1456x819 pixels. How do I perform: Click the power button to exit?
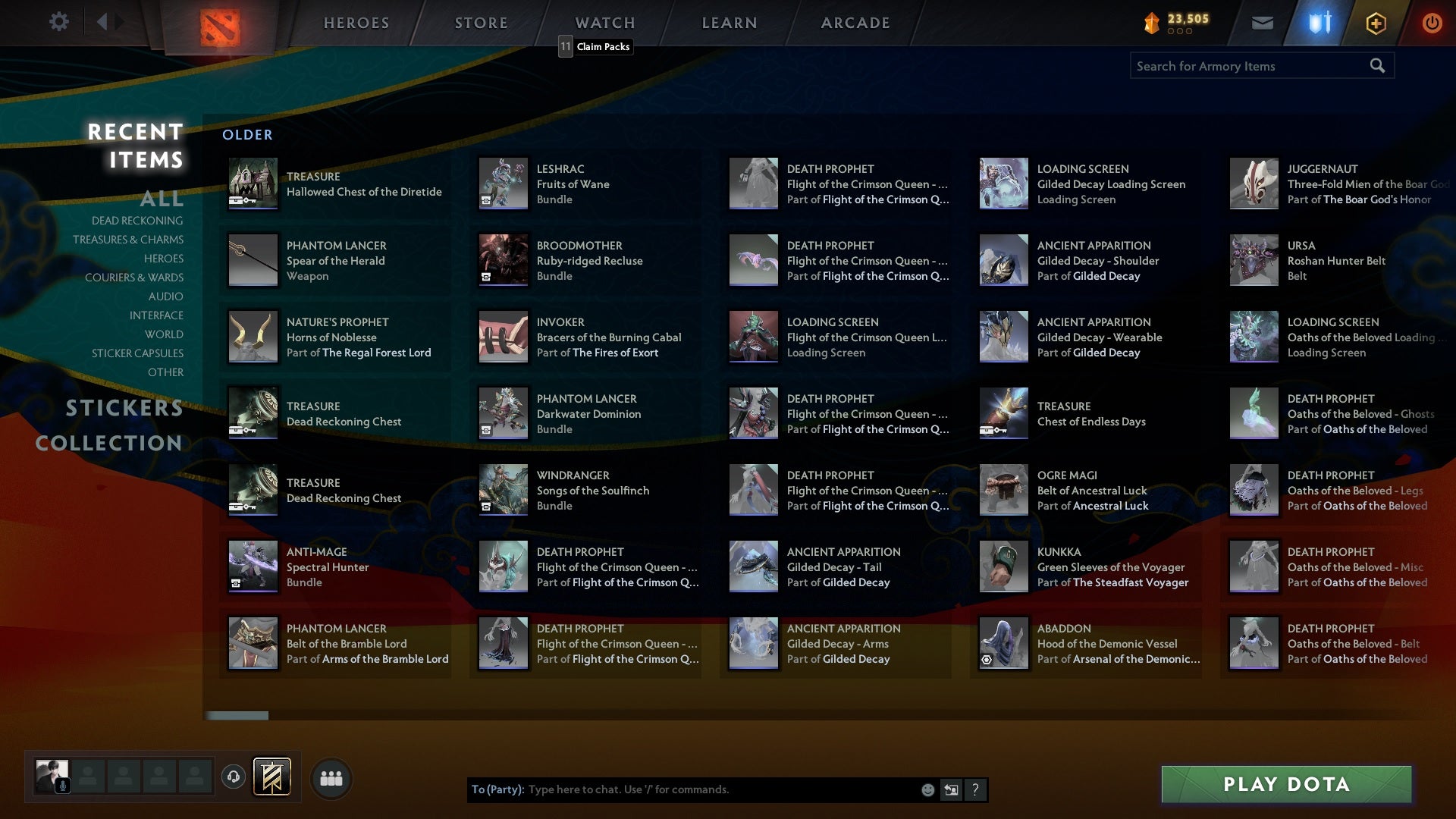tap(1432, 22)
